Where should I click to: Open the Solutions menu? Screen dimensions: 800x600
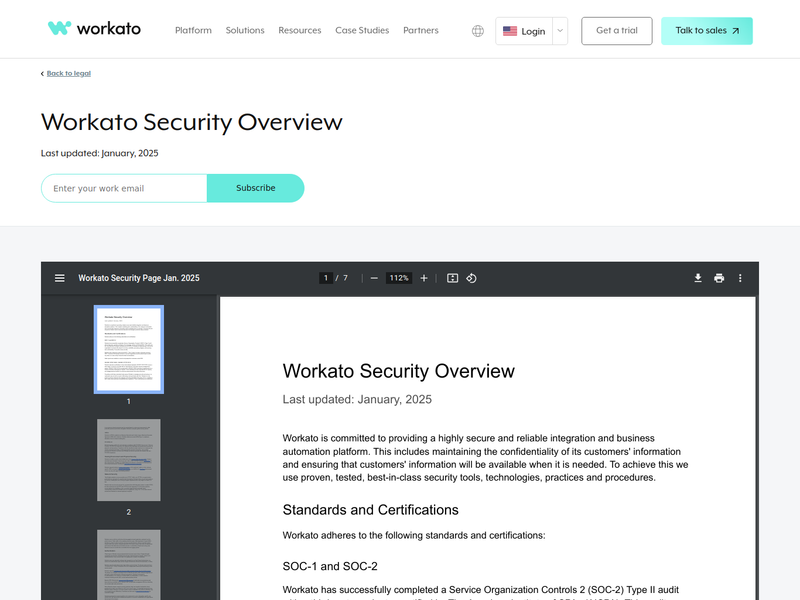(245, 31)
